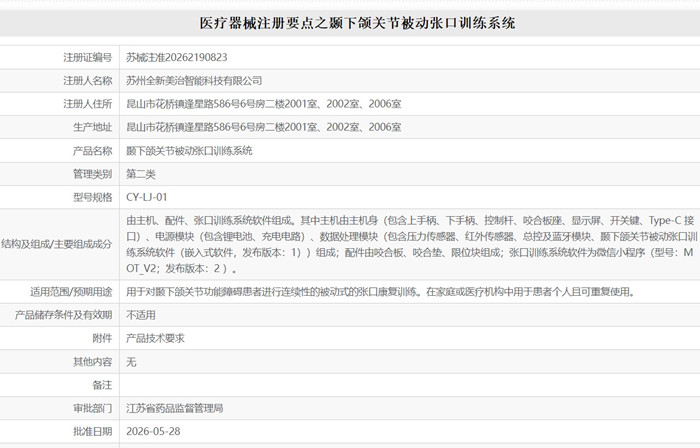
Task: Select registration number 苏械注准20262190823
Action: coord(177,58)
